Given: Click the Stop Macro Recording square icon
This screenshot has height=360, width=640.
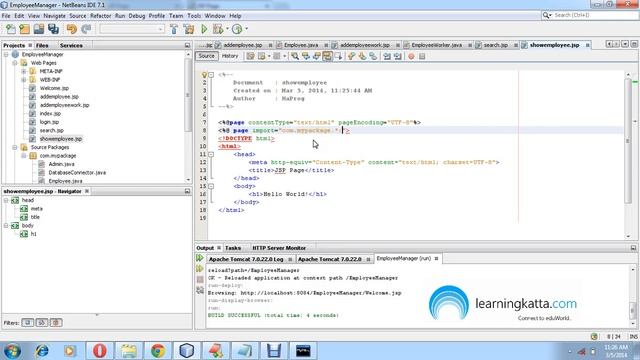Looking at the screenshot, I should click(x=422, y=56).
